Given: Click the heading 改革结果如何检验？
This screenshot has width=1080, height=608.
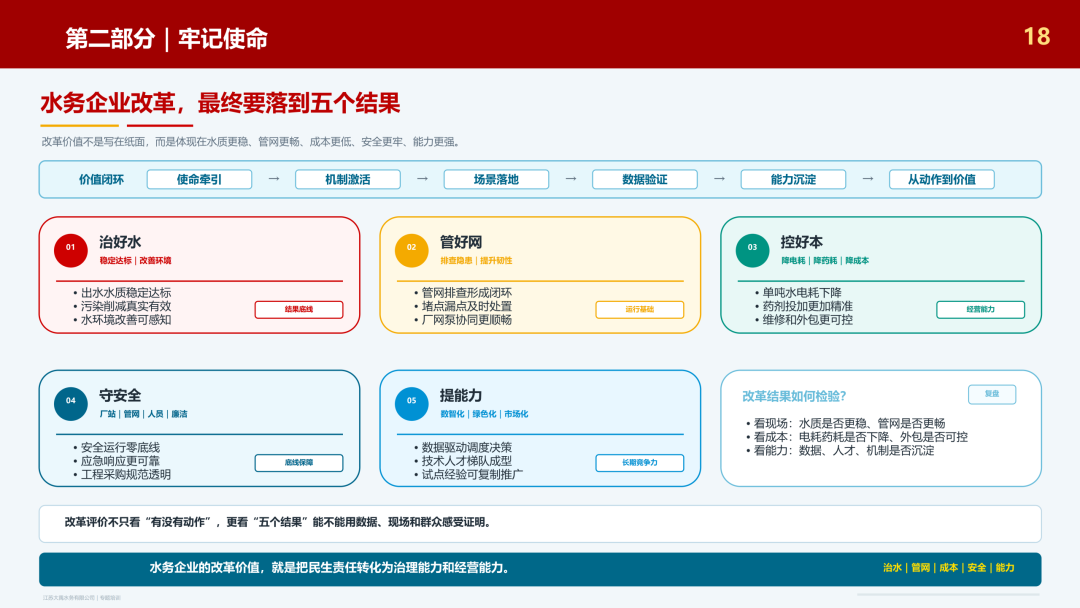Looking at the screenshot, I should (794, 396).
